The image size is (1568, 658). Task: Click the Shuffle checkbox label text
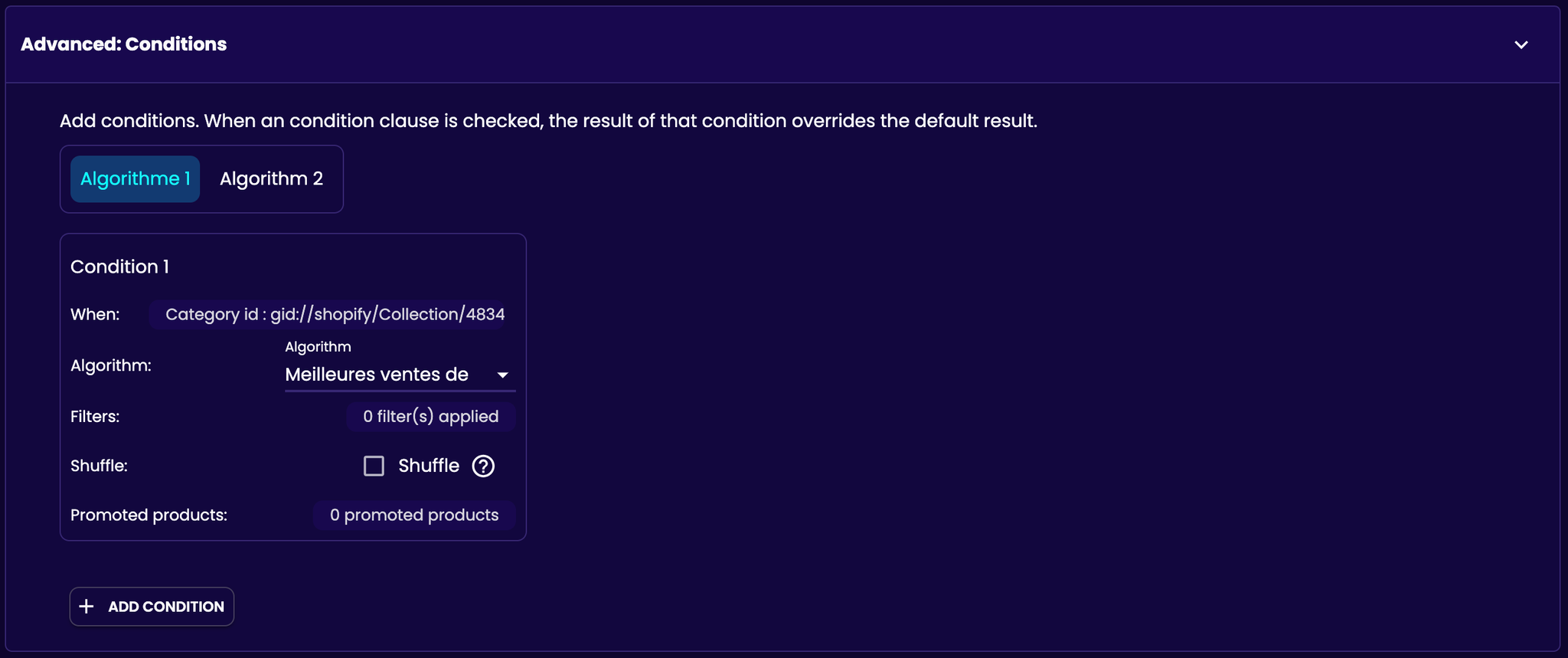coord(429,466)
